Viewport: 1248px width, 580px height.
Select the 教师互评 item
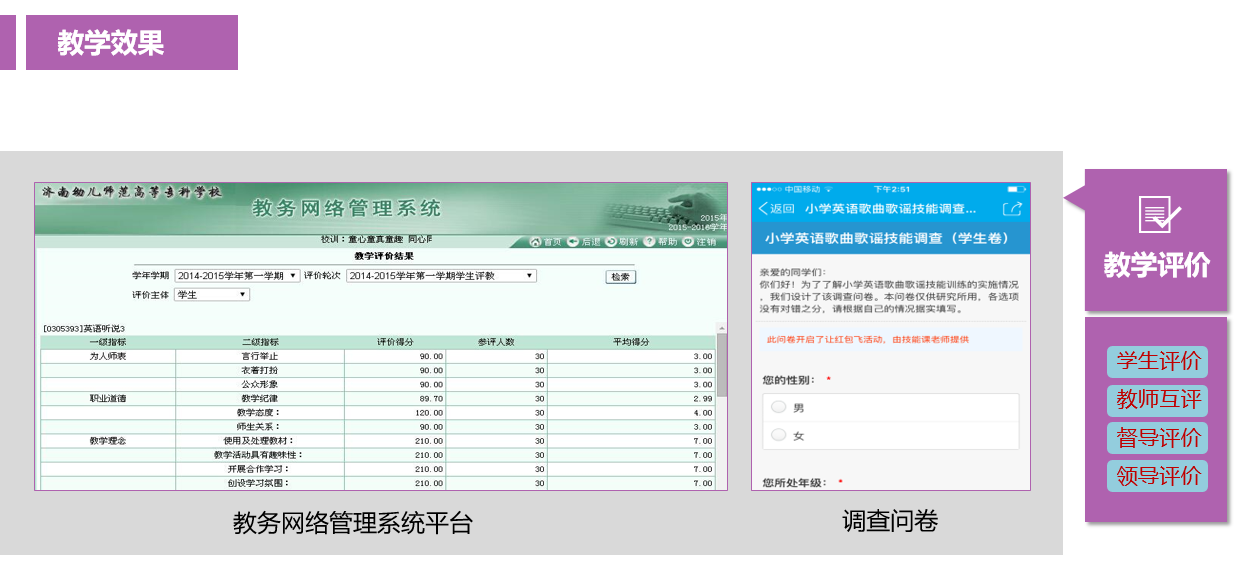(1157, 400)
